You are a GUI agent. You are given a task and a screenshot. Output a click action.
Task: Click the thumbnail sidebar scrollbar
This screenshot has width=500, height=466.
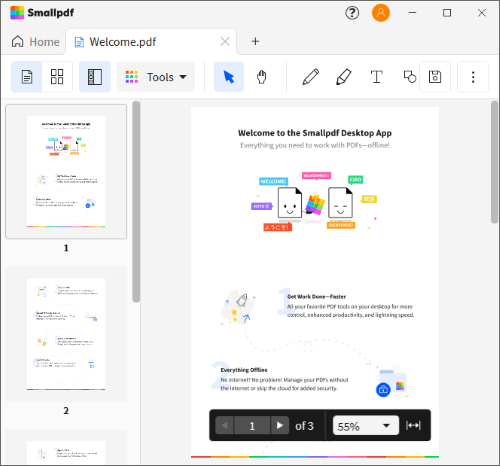click(136, 202)
